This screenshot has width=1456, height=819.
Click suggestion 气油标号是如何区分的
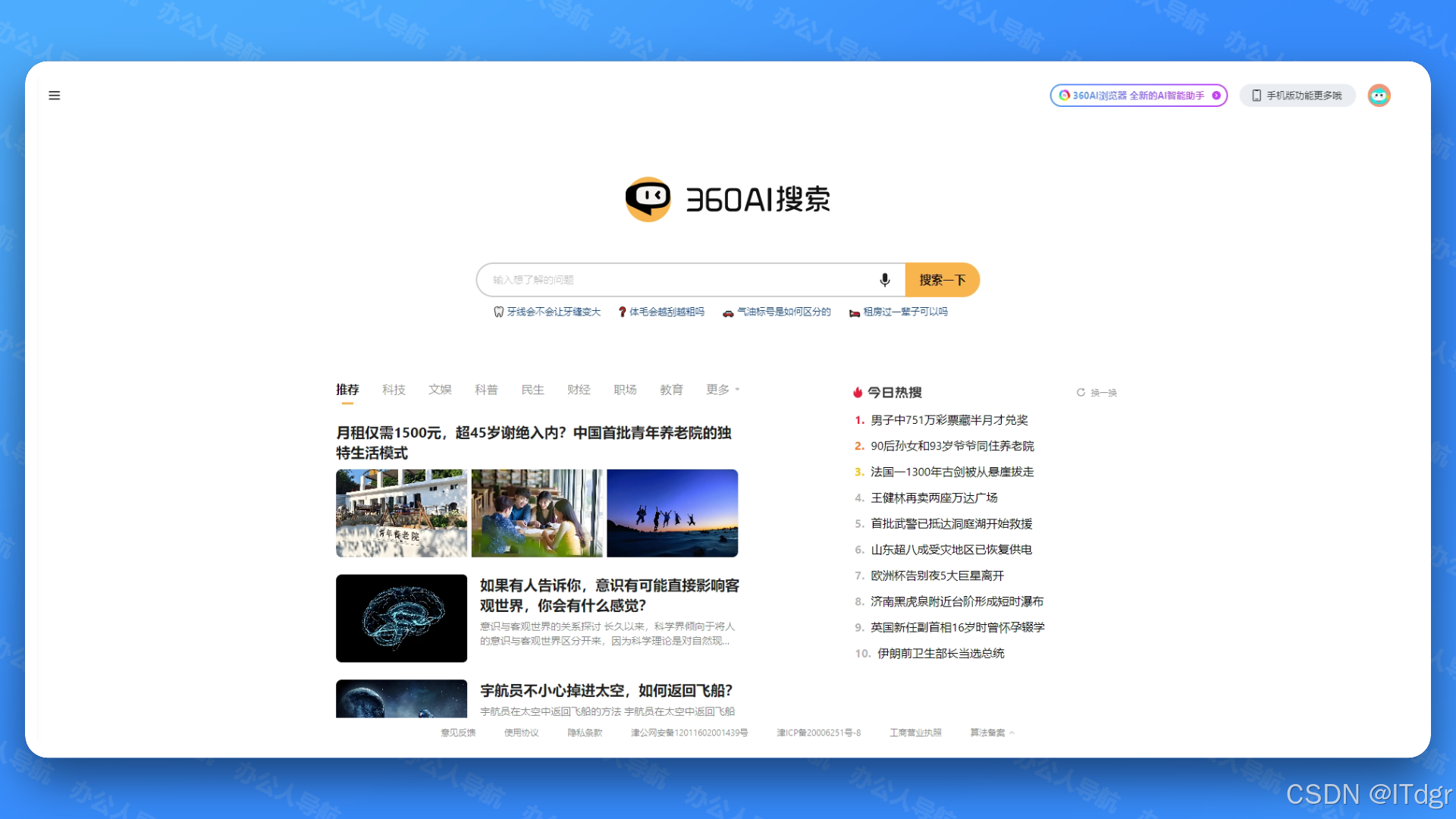click(x=777, y=312)
